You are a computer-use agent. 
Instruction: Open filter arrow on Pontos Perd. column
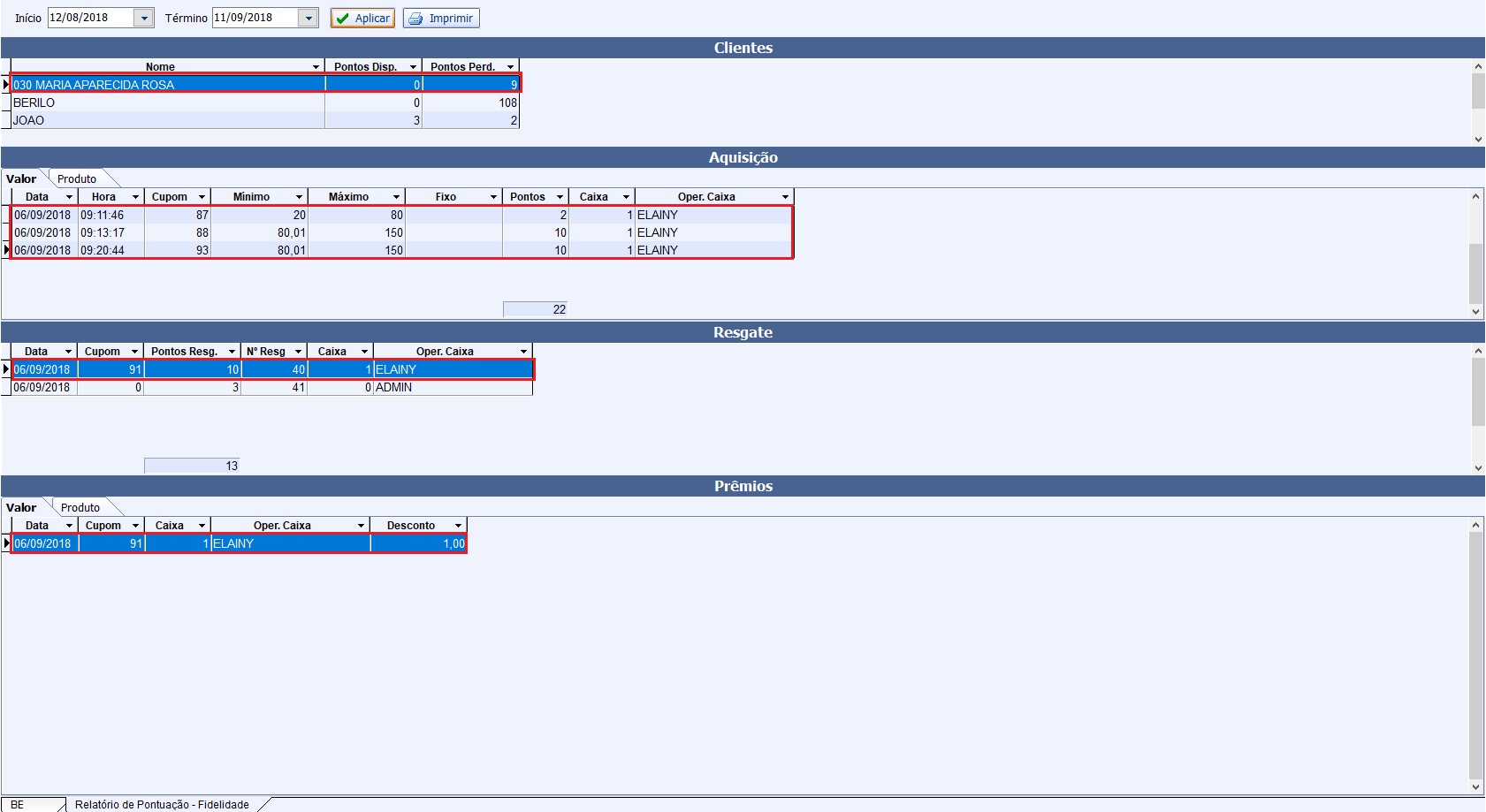510,67
